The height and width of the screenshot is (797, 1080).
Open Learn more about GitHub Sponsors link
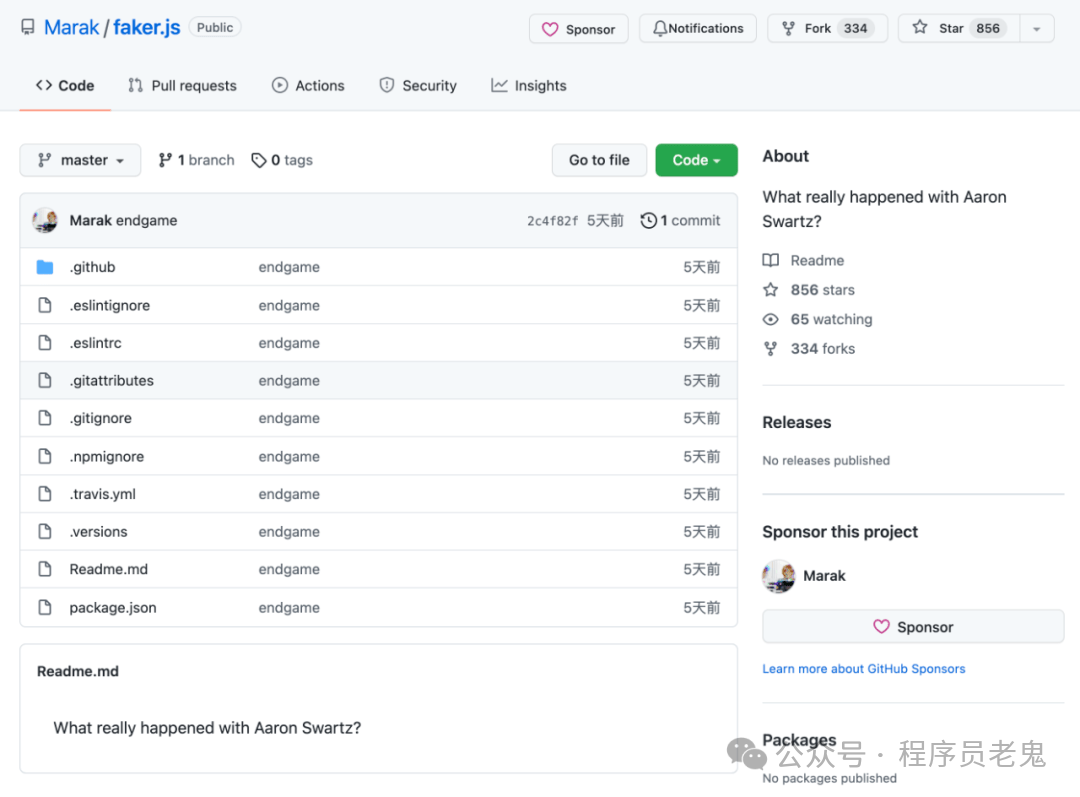864,669
